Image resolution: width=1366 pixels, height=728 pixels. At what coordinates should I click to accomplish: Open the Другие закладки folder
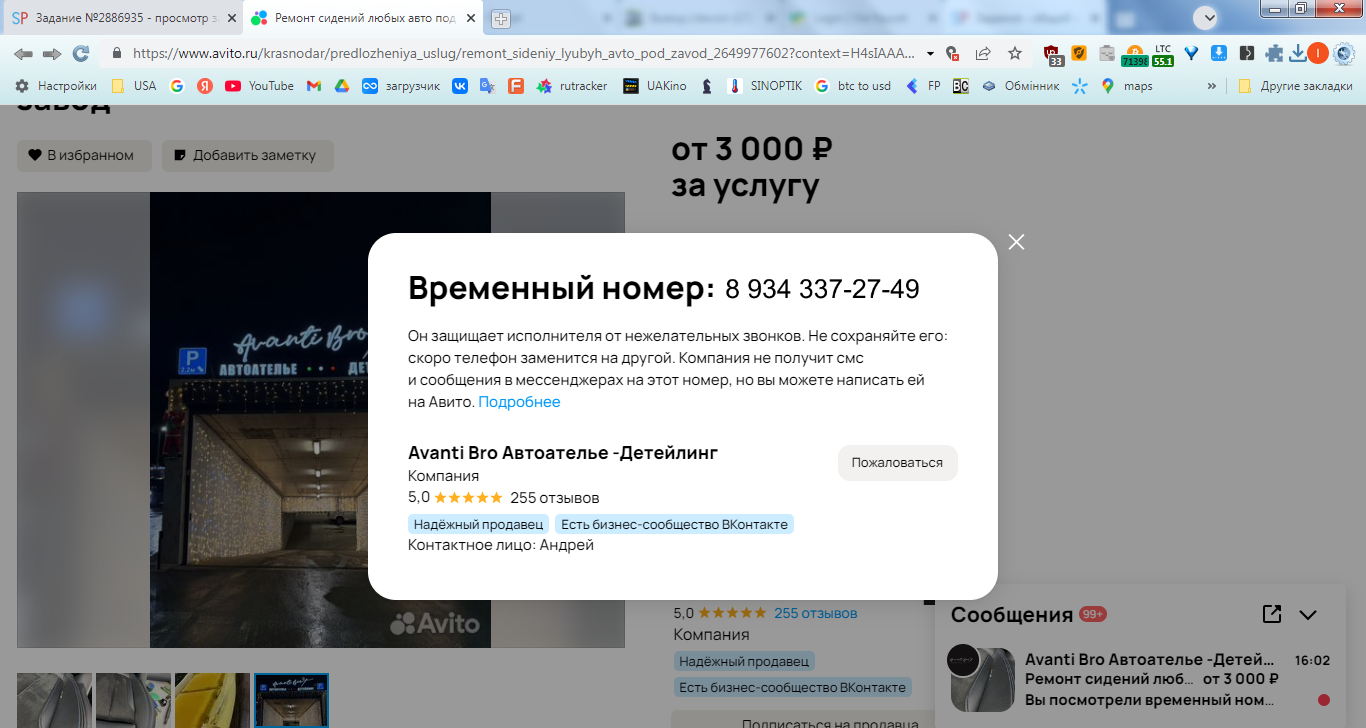tap(1295, 86)
